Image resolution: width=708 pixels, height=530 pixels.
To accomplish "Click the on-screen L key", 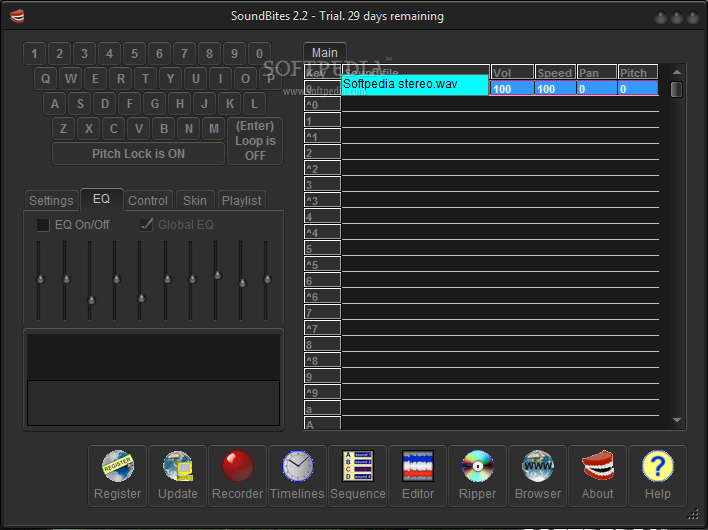I will tap(255, 104).
